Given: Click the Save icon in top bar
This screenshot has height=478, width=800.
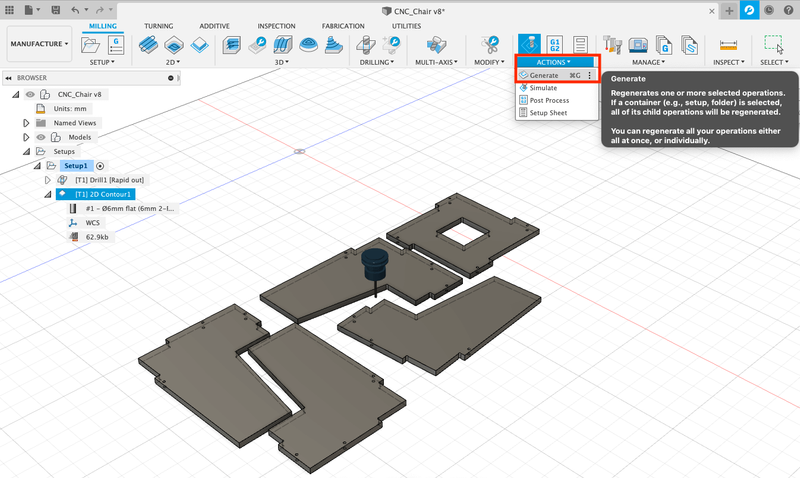Looking at the screenshot, I should pos(55,9).
